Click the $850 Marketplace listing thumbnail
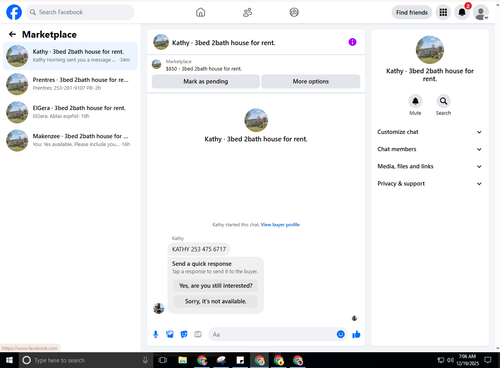Image resolution: width=500 pixels, height=368 pixels. pos(156,64)
